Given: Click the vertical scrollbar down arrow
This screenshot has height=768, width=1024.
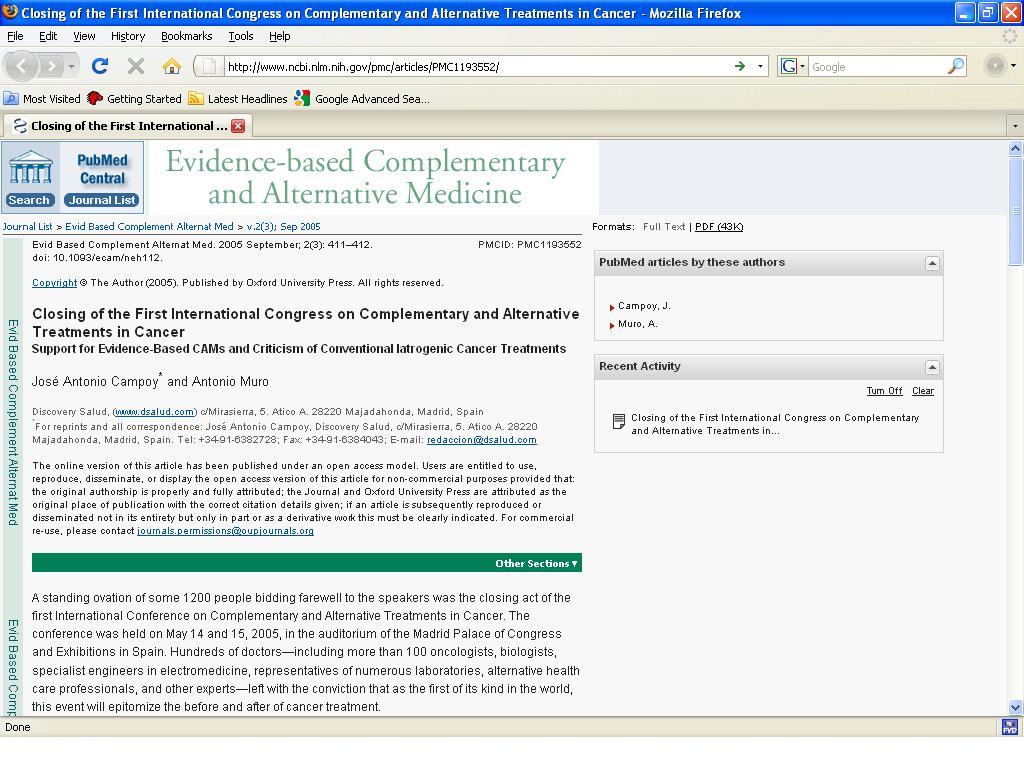Looking at the screenshot, I should [1016, 707].
